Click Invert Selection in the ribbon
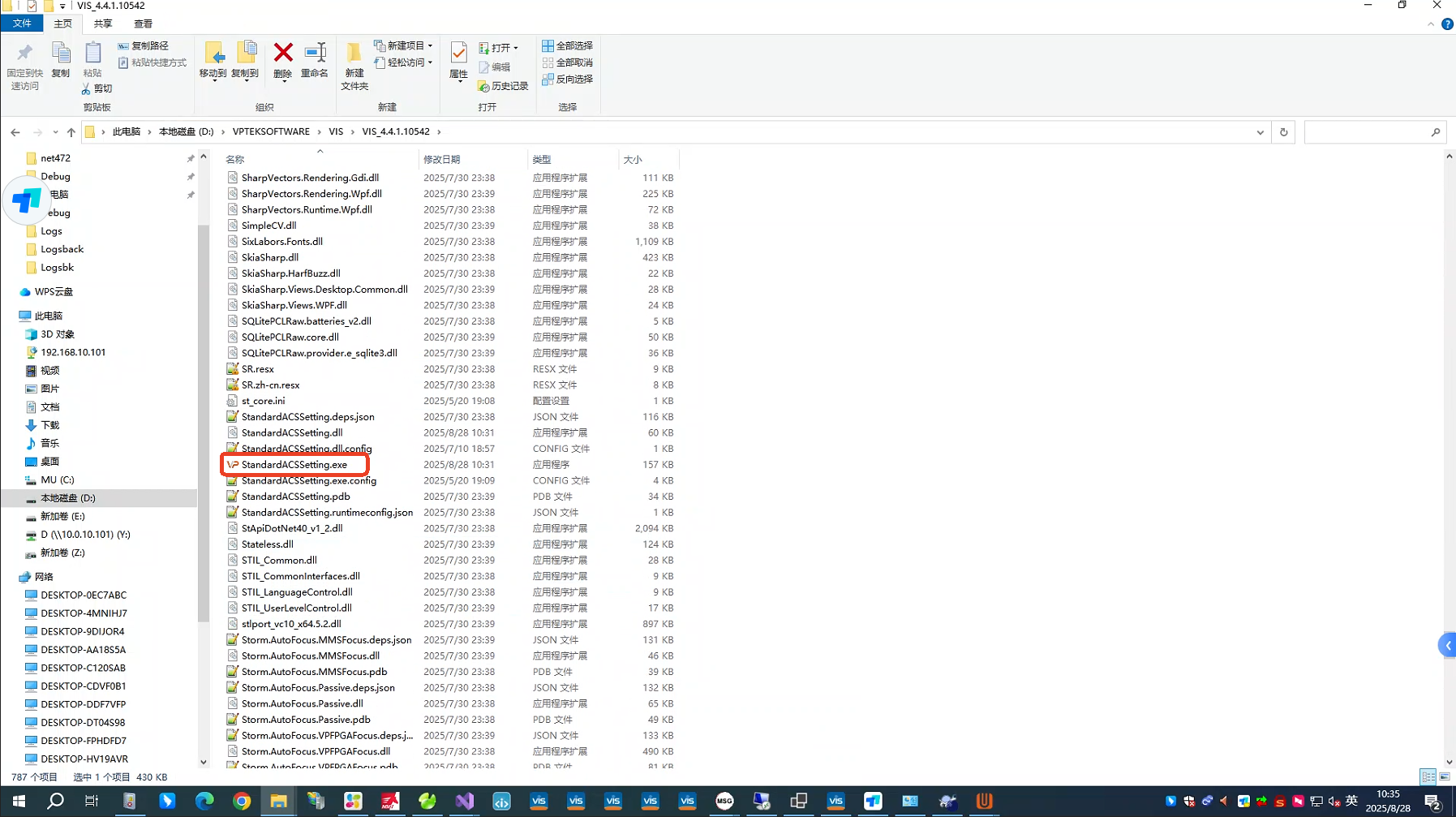The height and width of the screenshot is (817, 1456). 568,80
